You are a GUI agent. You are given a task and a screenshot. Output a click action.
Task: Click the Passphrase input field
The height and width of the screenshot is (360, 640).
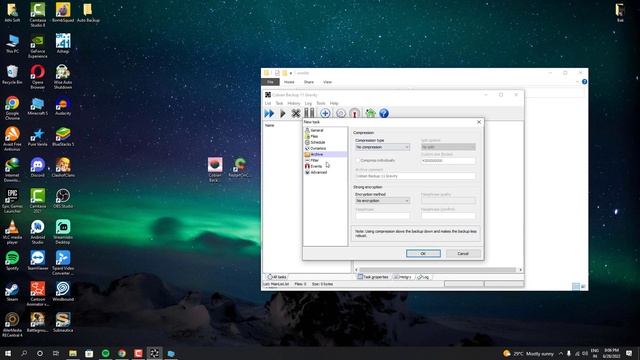(382, 216)
